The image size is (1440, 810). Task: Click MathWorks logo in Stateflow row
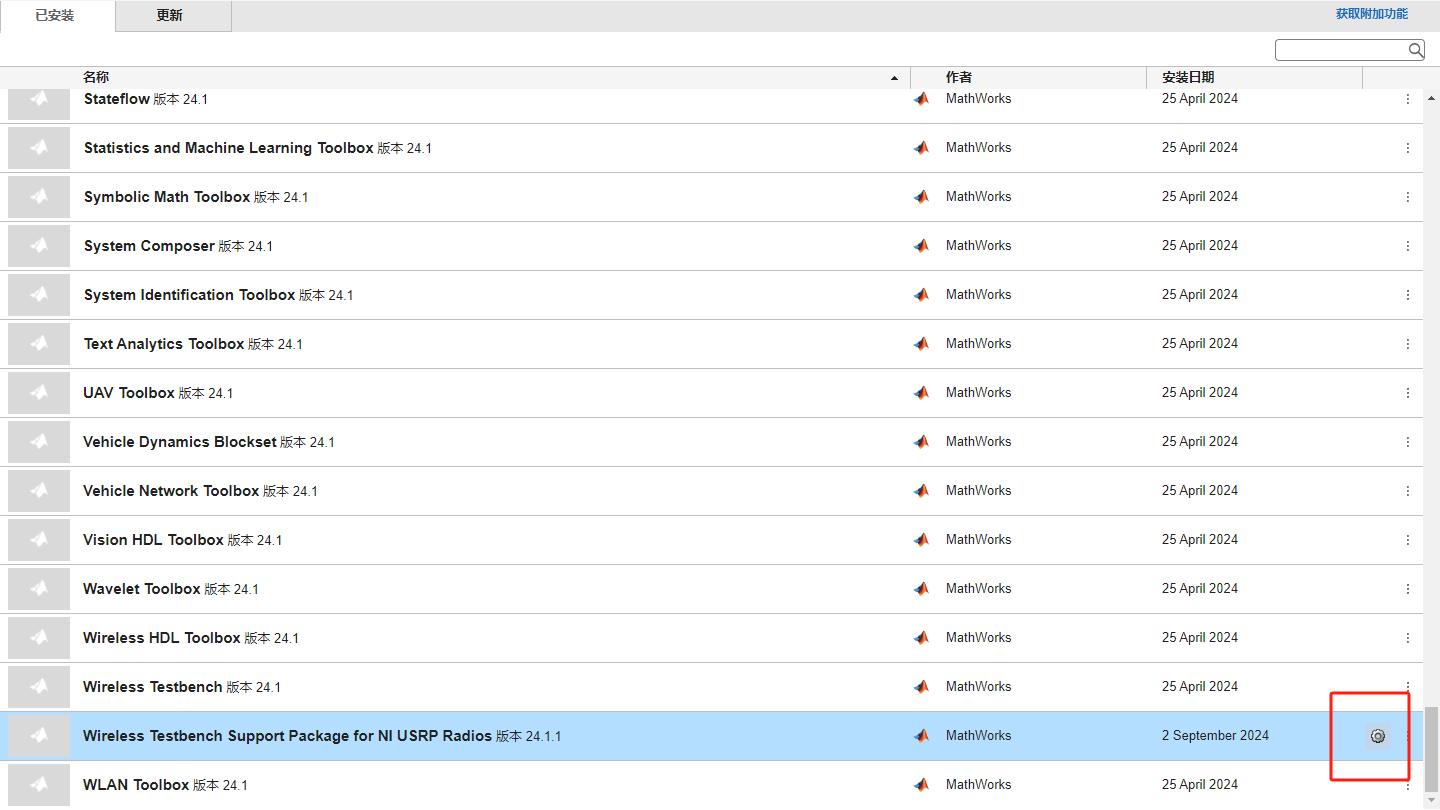(921, 99)
